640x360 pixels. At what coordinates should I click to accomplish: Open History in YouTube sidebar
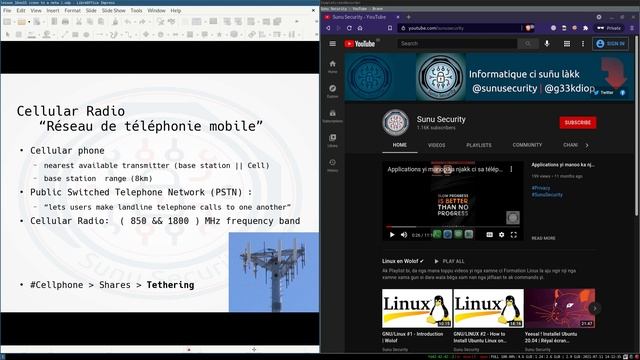[x=333, y=165]
